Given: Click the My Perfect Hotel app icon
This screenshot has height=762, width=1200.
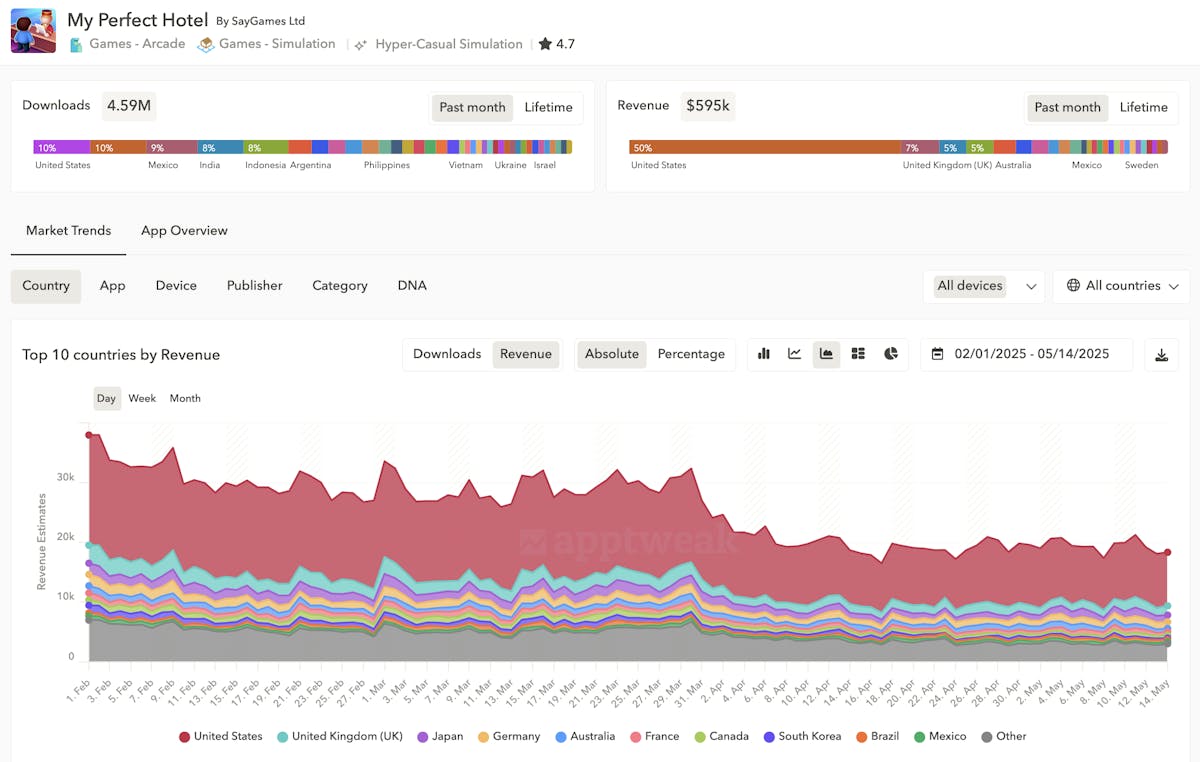Looking at the screenshot, I should point(33,31).
